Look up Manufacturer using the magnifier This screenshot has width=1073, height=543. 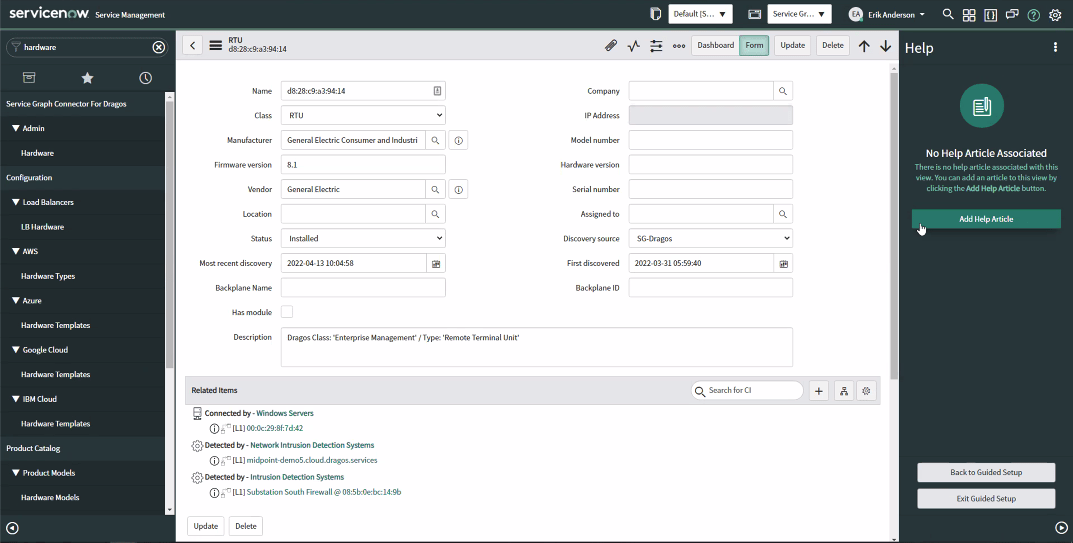tap(435, 140)
